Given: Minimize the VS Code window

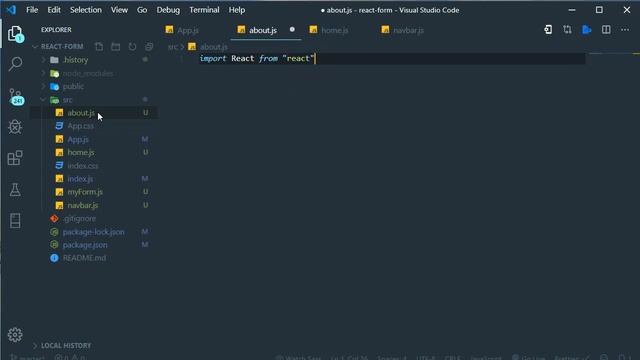Looking at the screenshot, I should [x=572, y=10].
